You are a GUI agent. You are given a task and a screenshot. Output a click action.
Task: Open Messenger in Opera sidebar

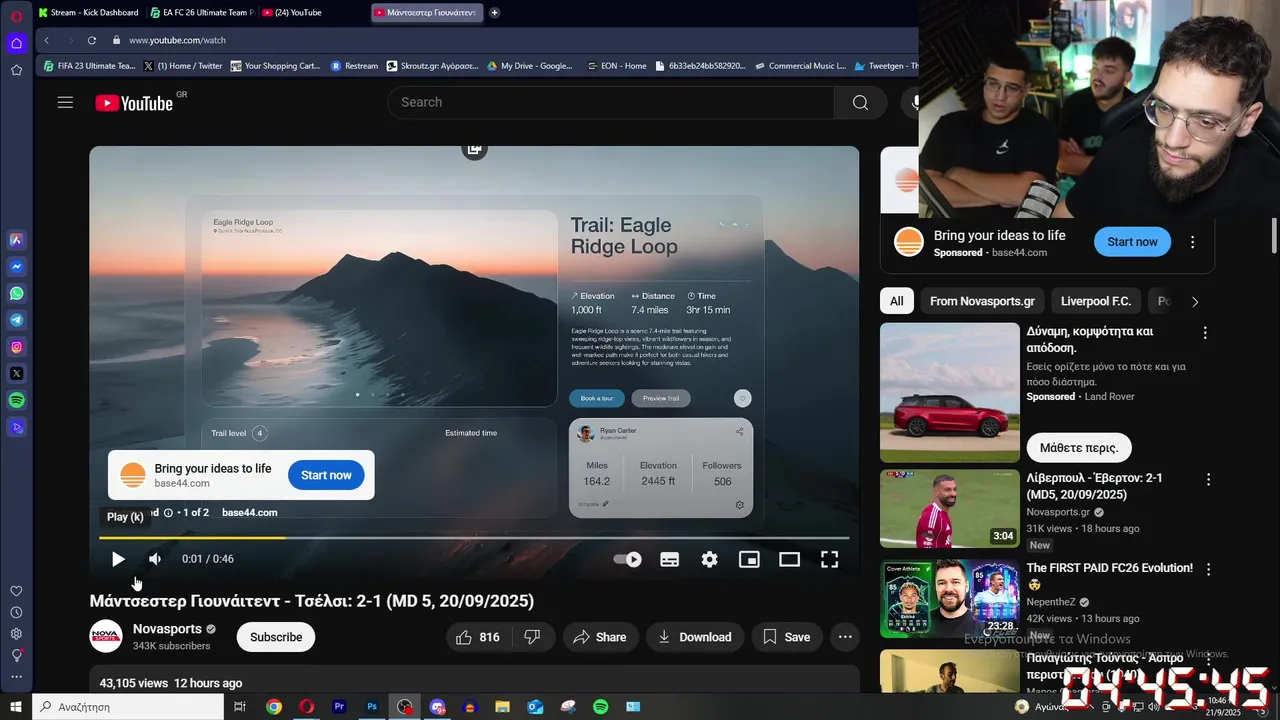16,267
